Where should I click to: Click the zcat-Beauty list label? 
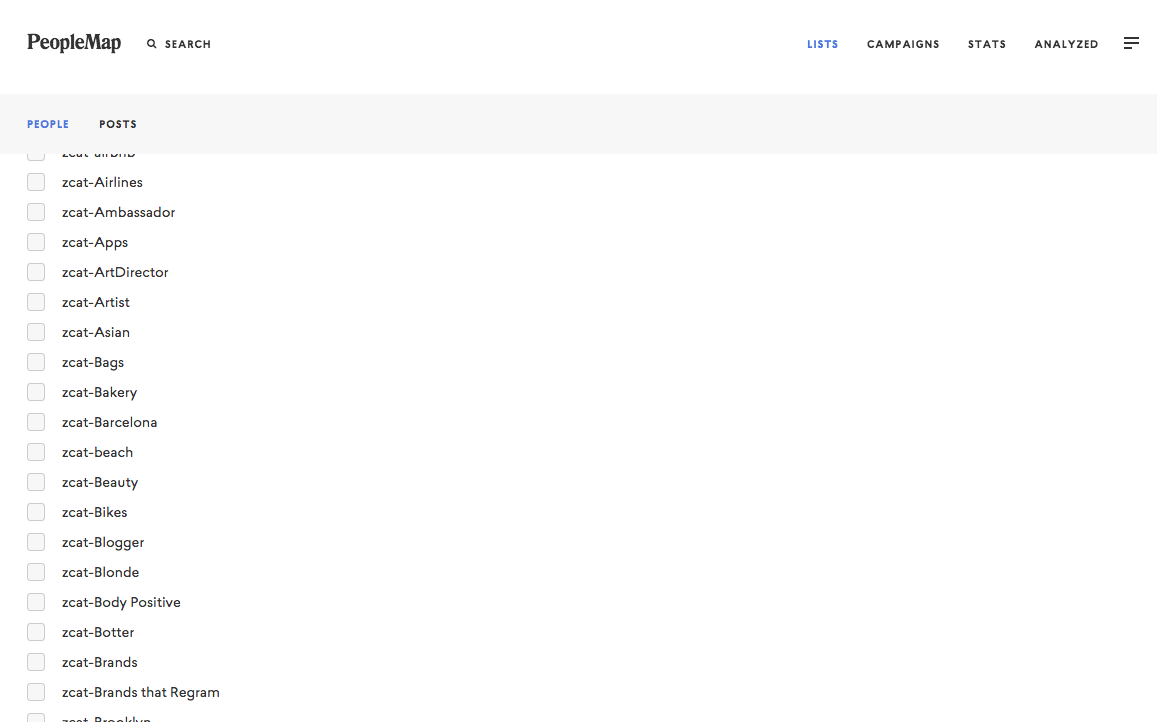[100, 483]
